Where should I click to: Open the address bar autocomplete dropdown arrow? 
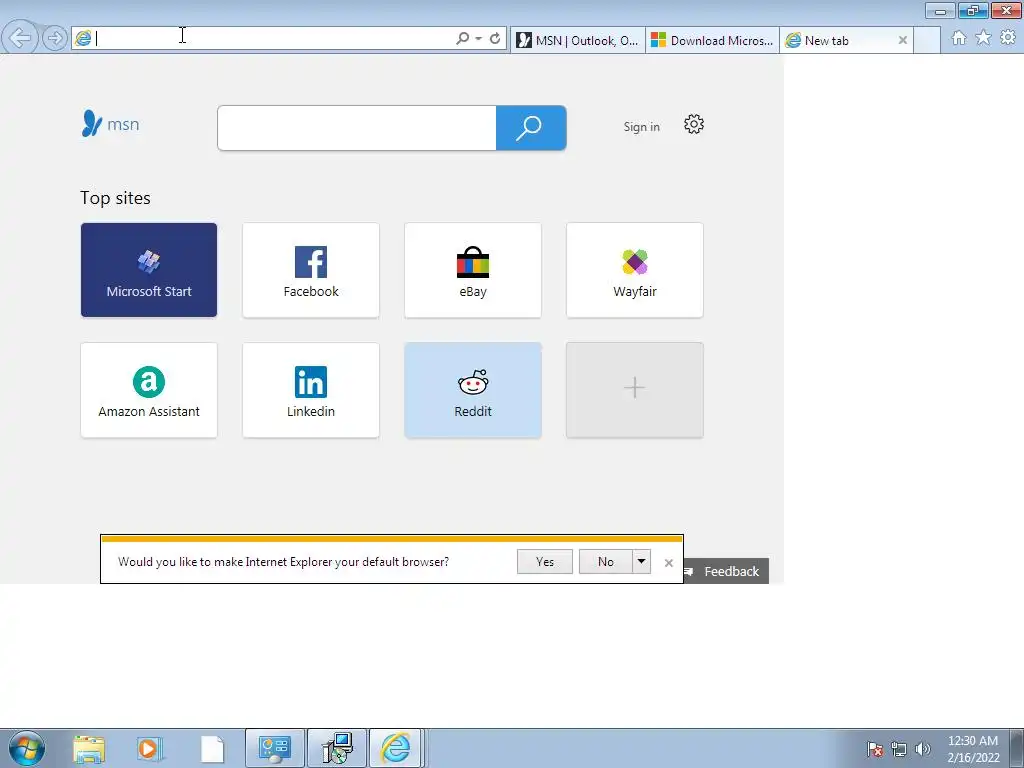pyautogui.click(x=479, y=39)
